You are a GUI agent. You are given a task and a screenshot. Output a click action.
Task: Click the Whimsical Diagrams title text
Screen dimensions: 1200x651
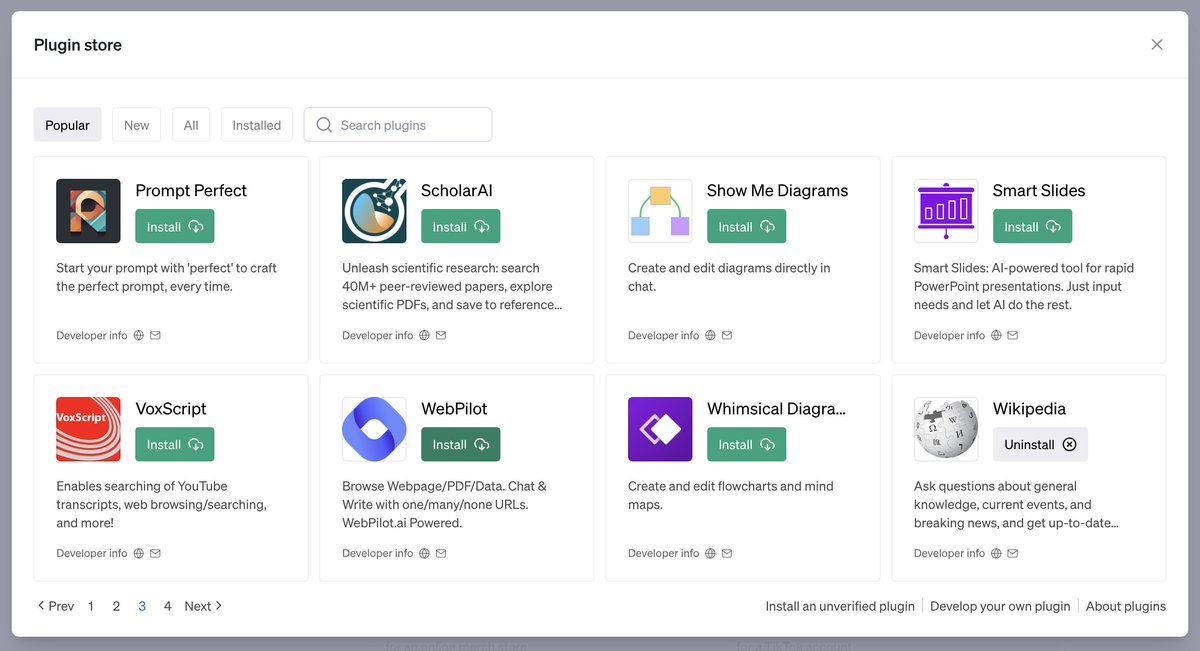[x=776, y=409]
